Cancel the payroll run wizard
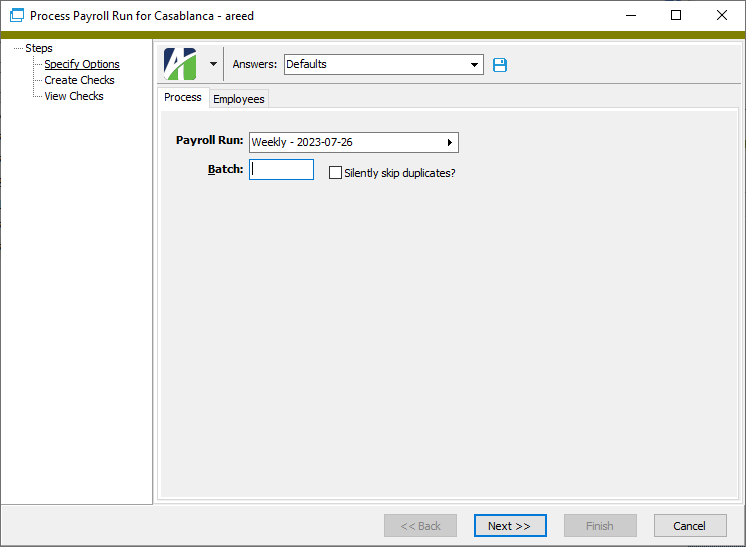 coord(689,526)
